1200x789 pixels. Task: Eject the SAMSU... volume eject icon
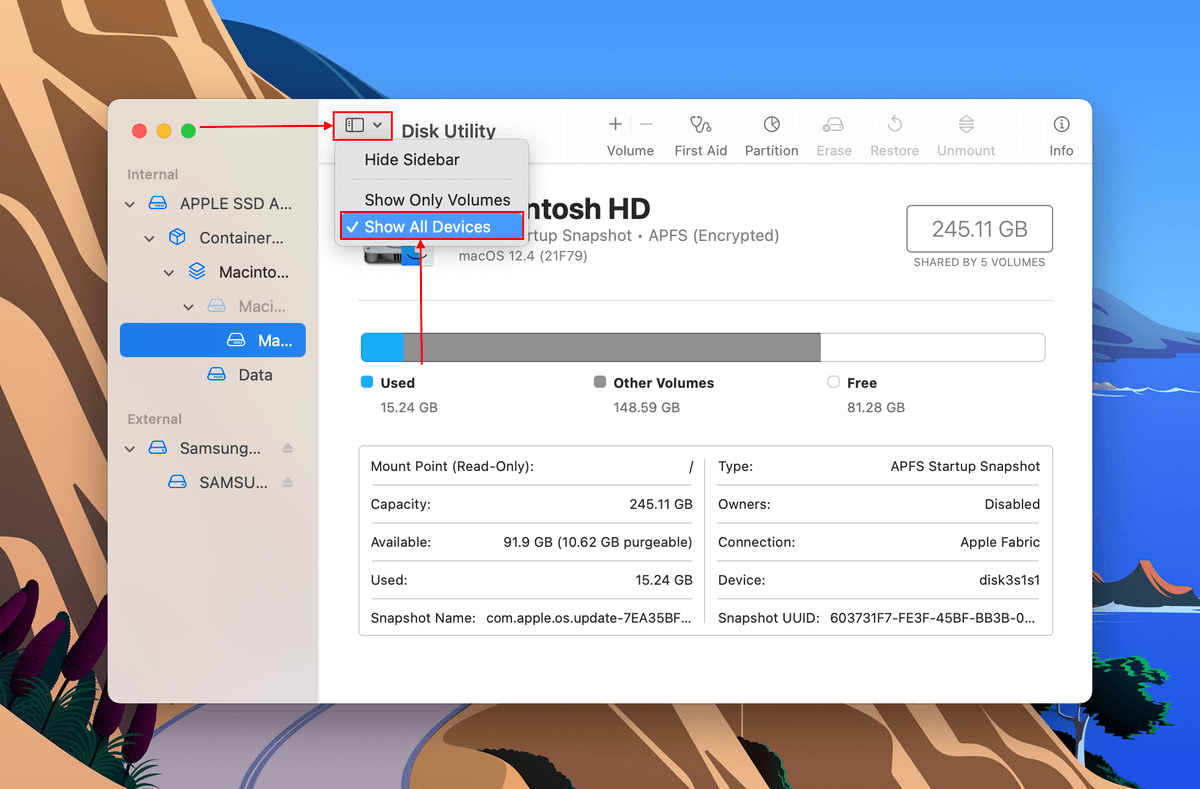coord(288,482)
